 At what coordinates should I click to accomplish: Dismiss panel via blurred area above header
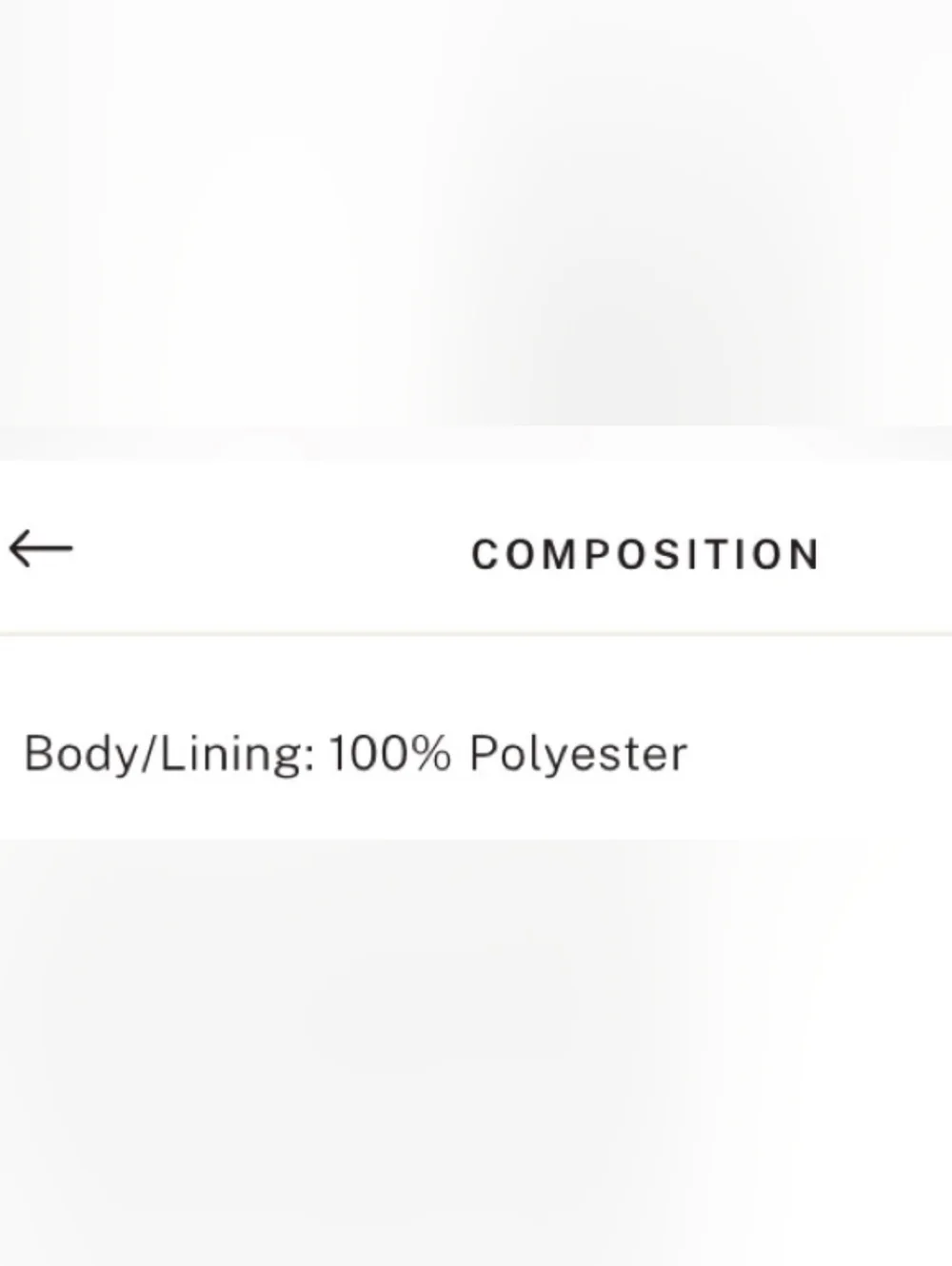(476, 219)
